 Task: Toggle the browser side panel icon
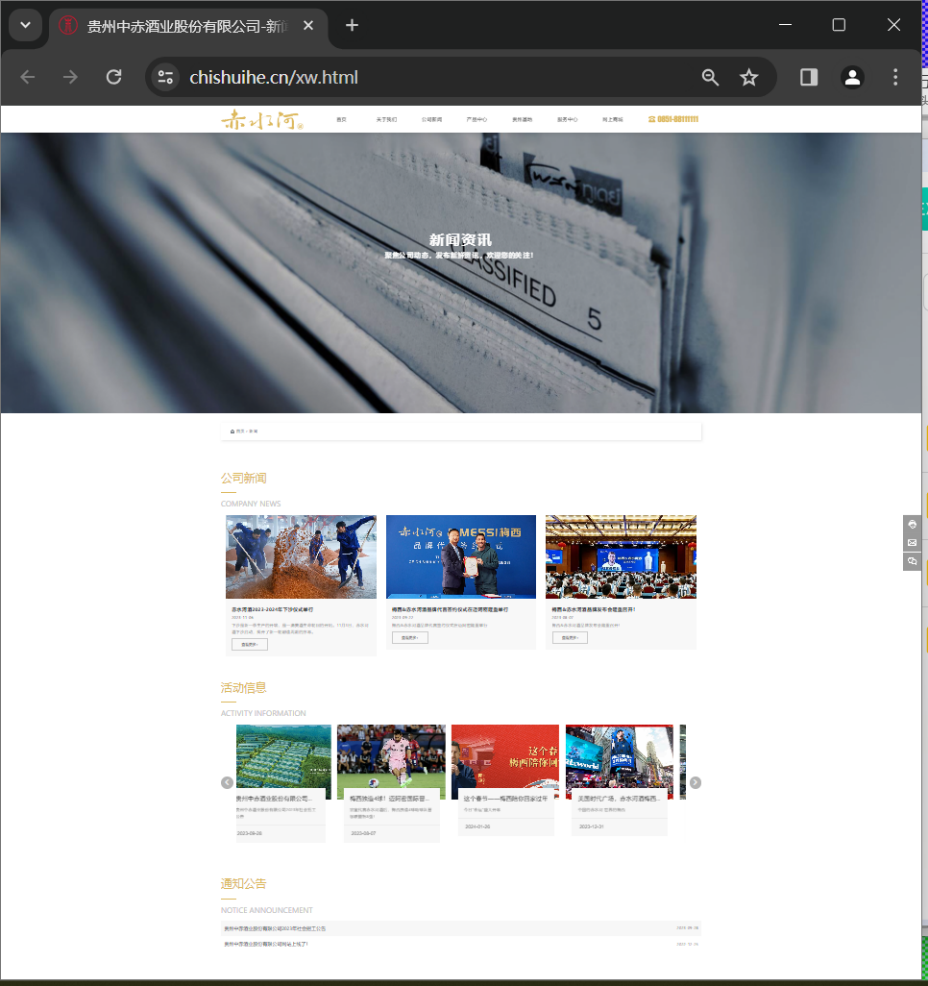point(809,77)
